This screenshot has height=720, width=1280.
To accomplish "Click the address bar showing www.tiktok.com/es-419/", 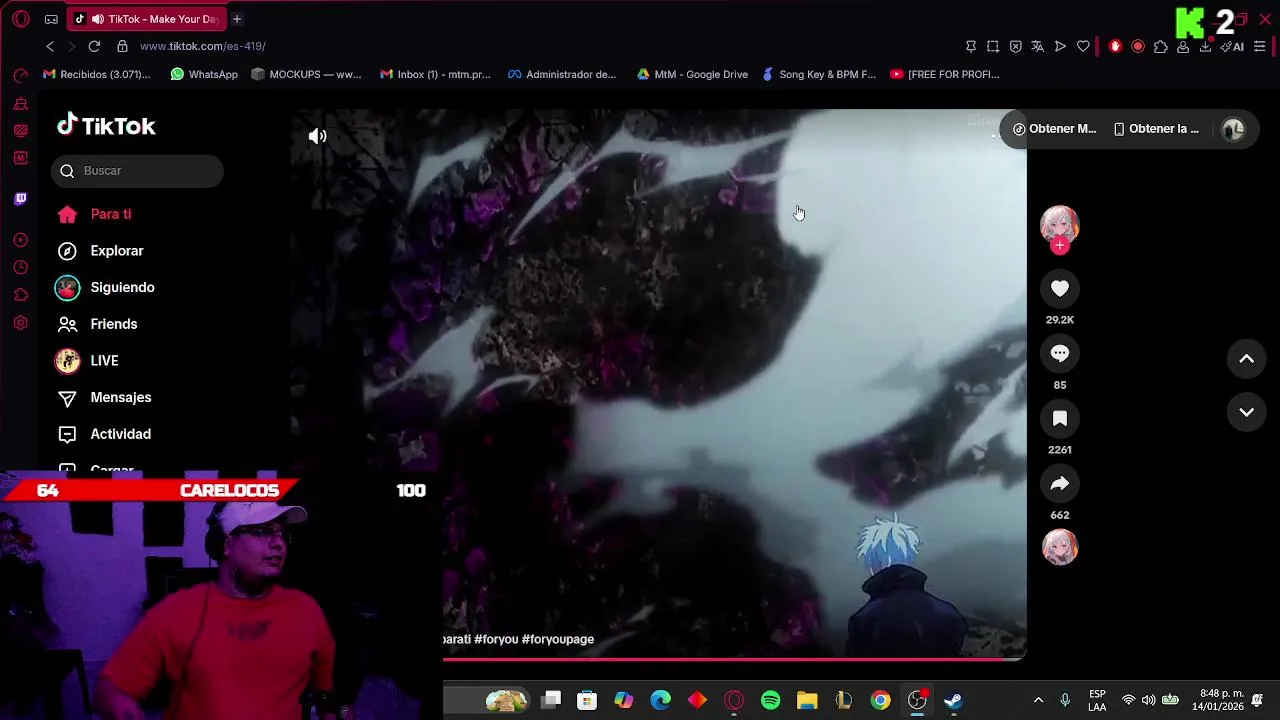I will [x=202, y=46].
